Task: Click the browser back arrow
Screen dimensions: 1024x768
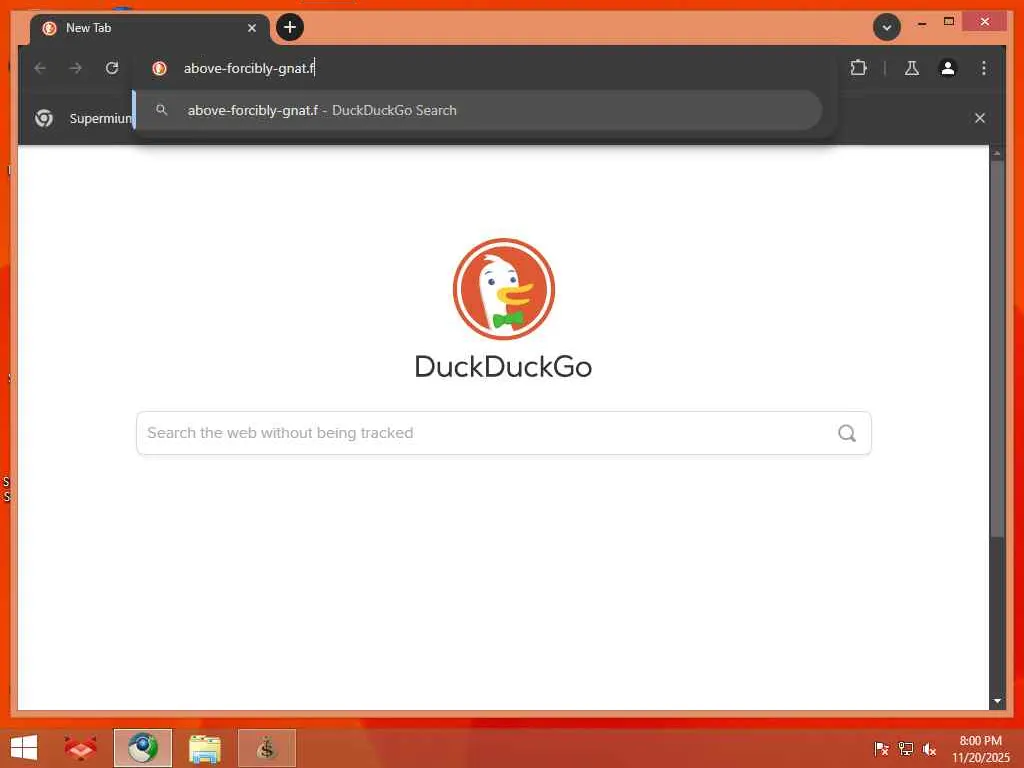Action: point(40,68)
